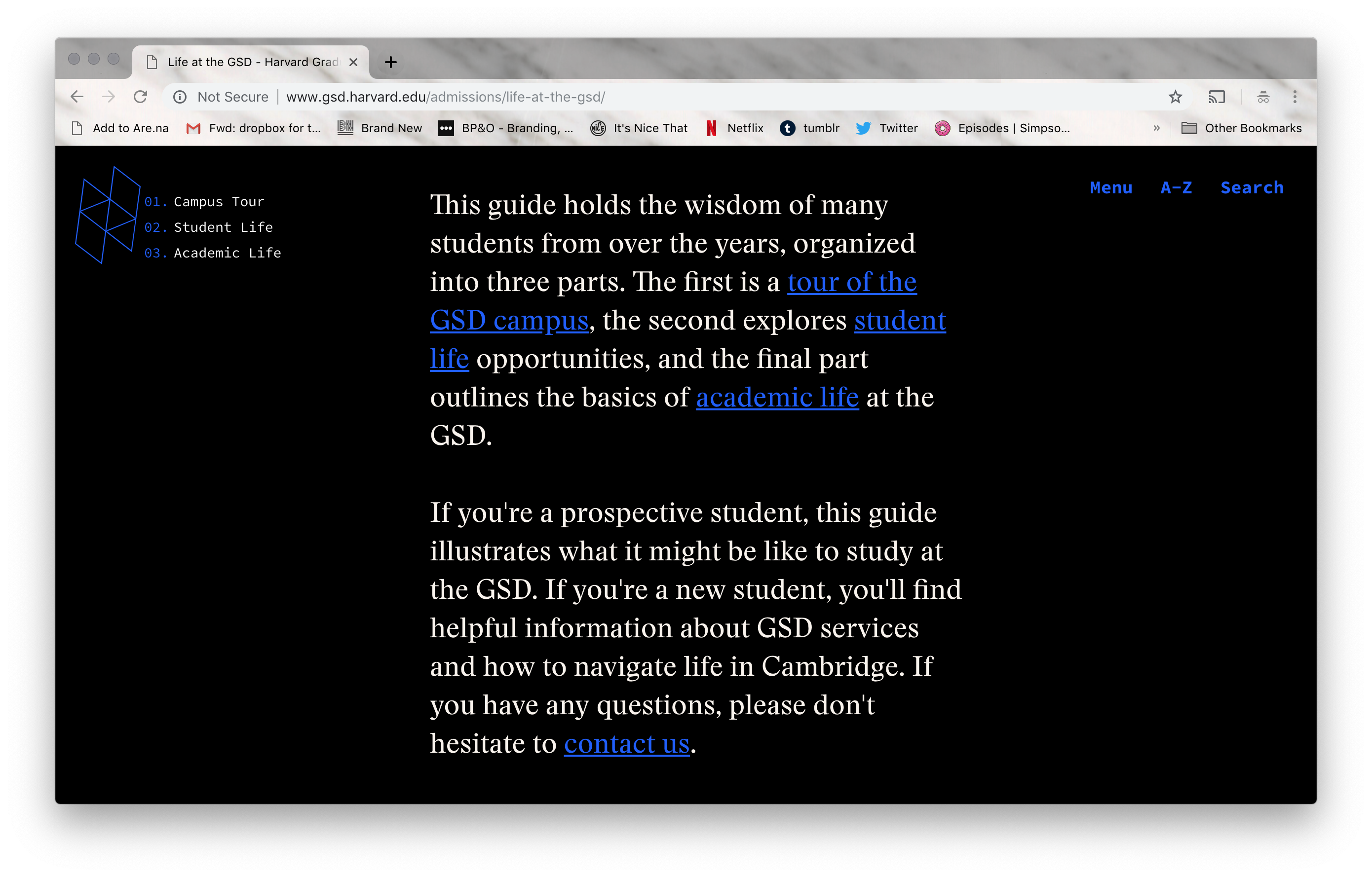
Task: Go to 03. Academic Life
Action: [213, 253]
